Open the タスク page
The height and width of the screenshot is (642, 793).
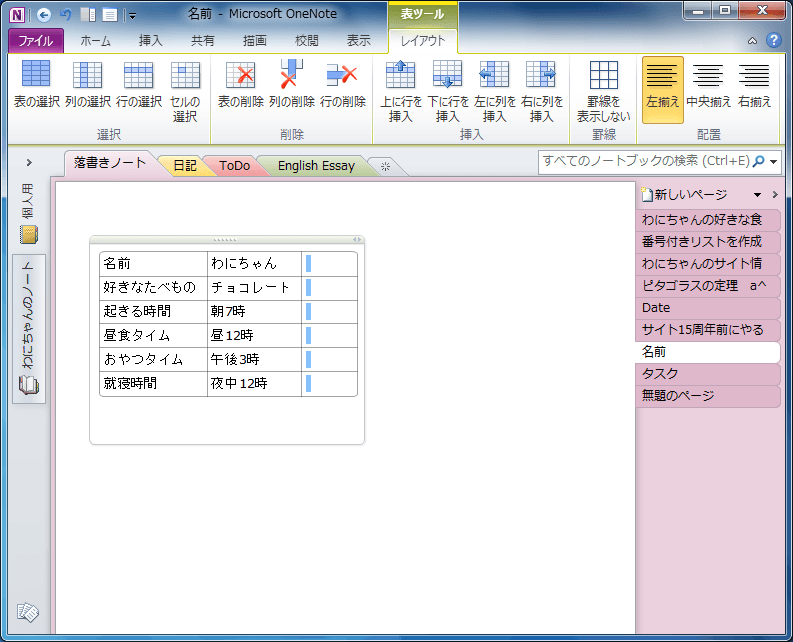pyautogui.click(x=707, y=373)
